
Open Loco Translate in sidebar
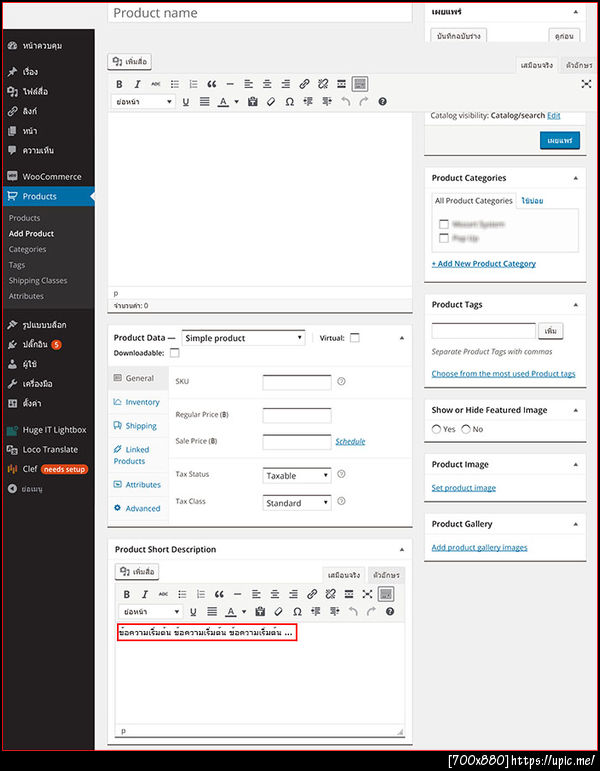[48, 449]
